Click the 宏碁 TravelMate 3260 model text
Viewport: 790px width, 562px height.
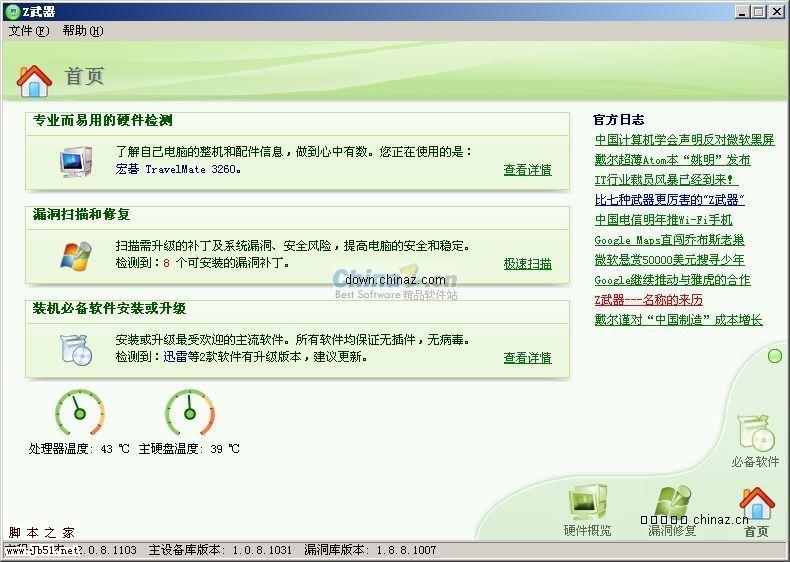point(178,169)
